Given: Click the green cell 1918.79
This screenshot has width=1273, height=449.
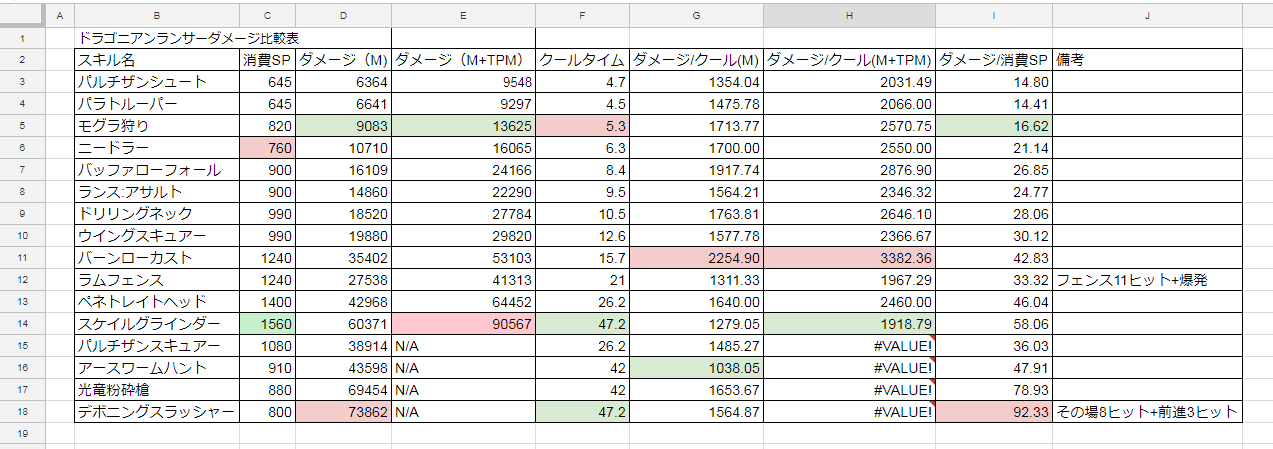Looking at the screenshot, I should [x=849, y=324].
